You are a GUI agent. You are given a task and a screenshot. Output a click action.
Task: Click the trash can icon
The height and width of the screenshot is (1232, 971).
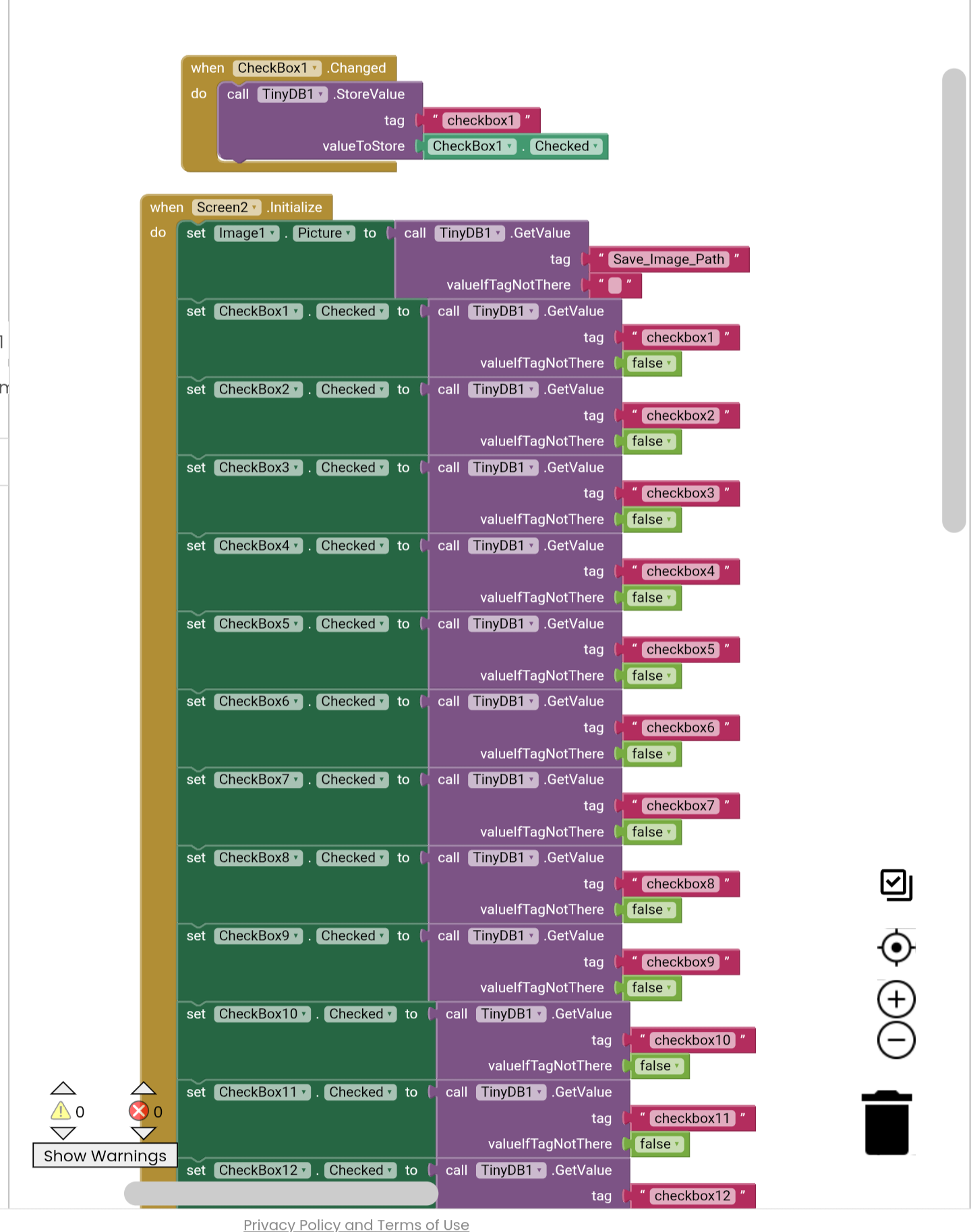click(887, 1122)
